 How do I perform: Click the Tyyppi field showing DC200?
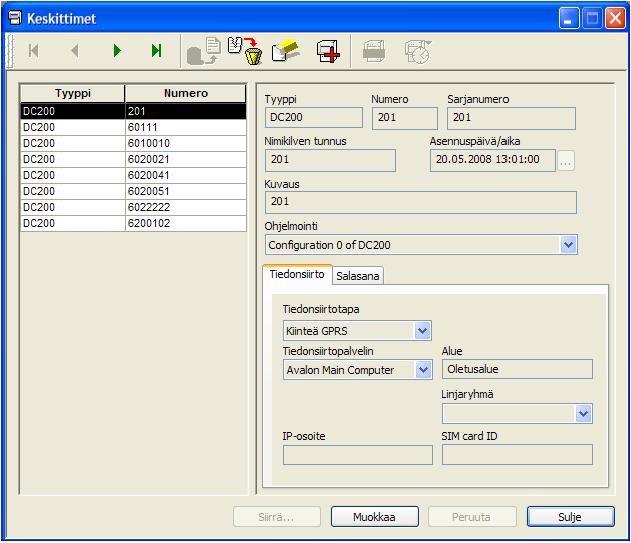coord(314,118)
